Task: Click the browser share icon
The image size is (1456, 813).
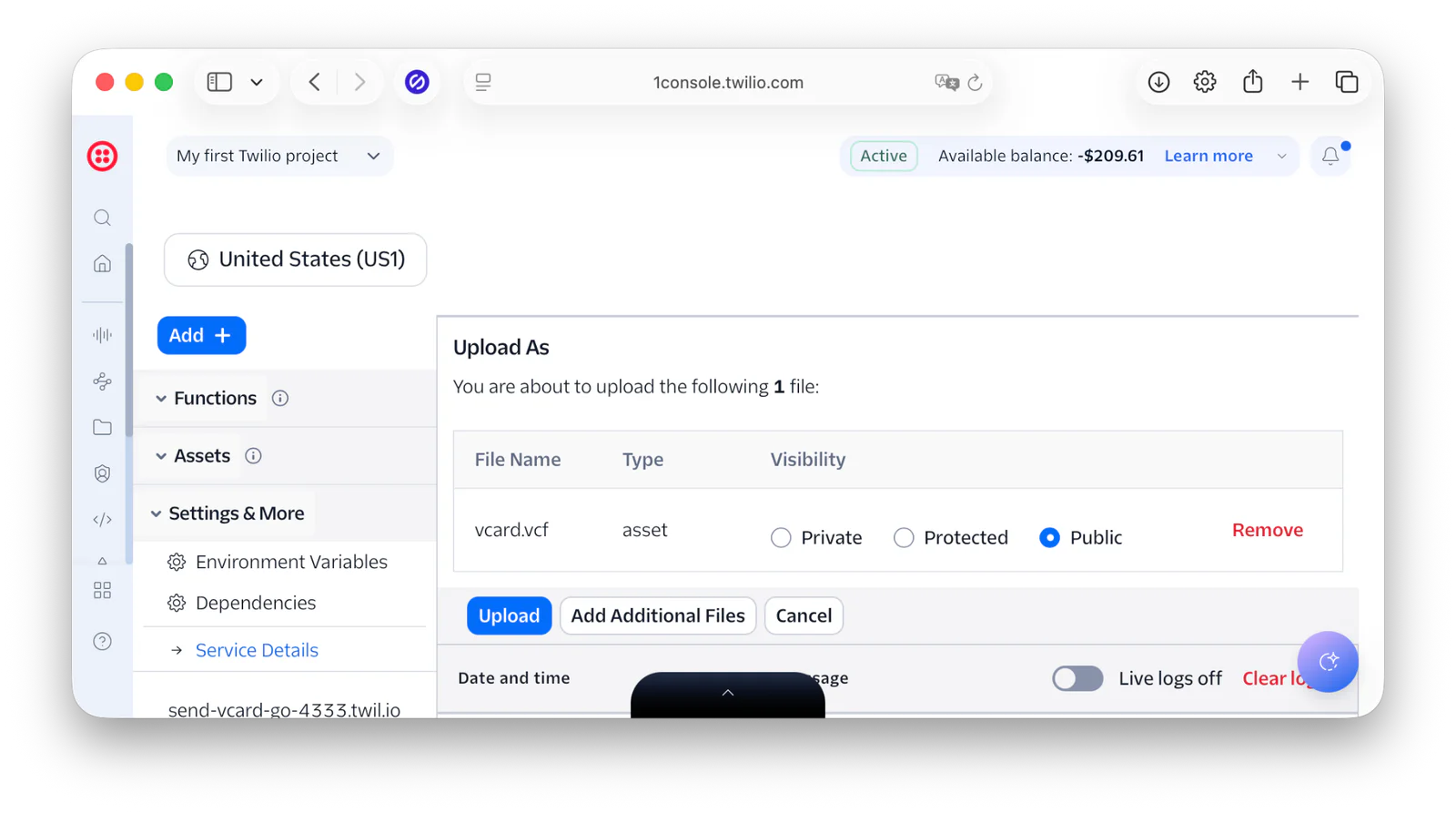Action: point(1253,82)
